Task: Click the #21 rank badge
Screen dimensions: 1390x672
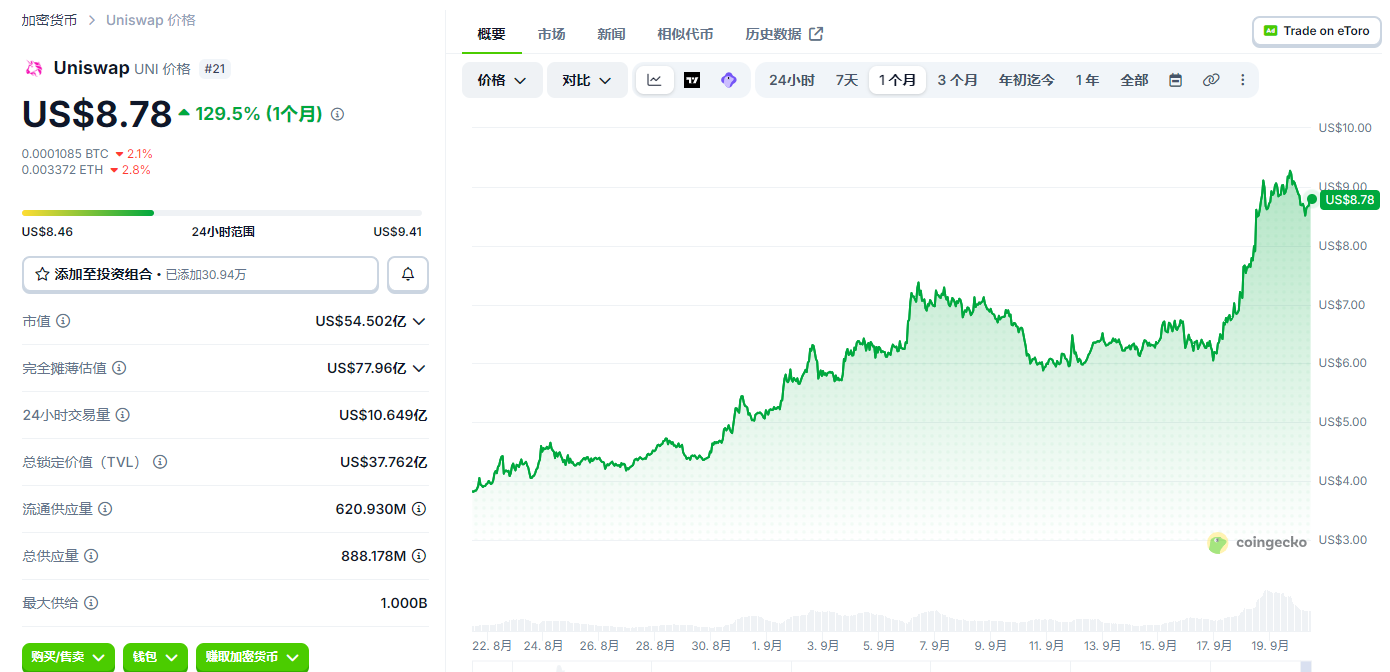Action: 214,69
